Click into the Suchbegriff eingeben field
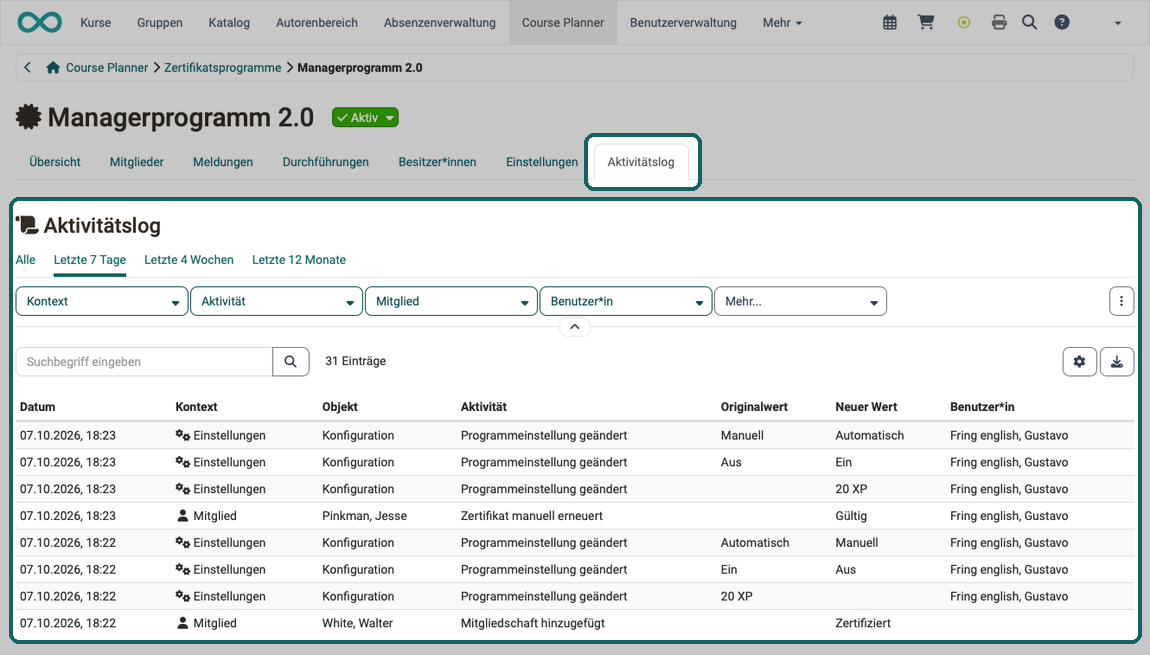 click(144, 362)
